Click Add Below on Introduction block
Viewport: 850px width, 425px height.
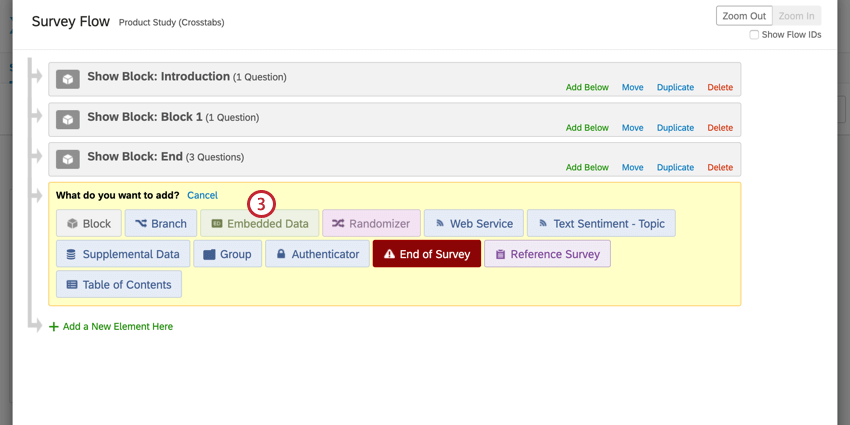click(587, 87)
